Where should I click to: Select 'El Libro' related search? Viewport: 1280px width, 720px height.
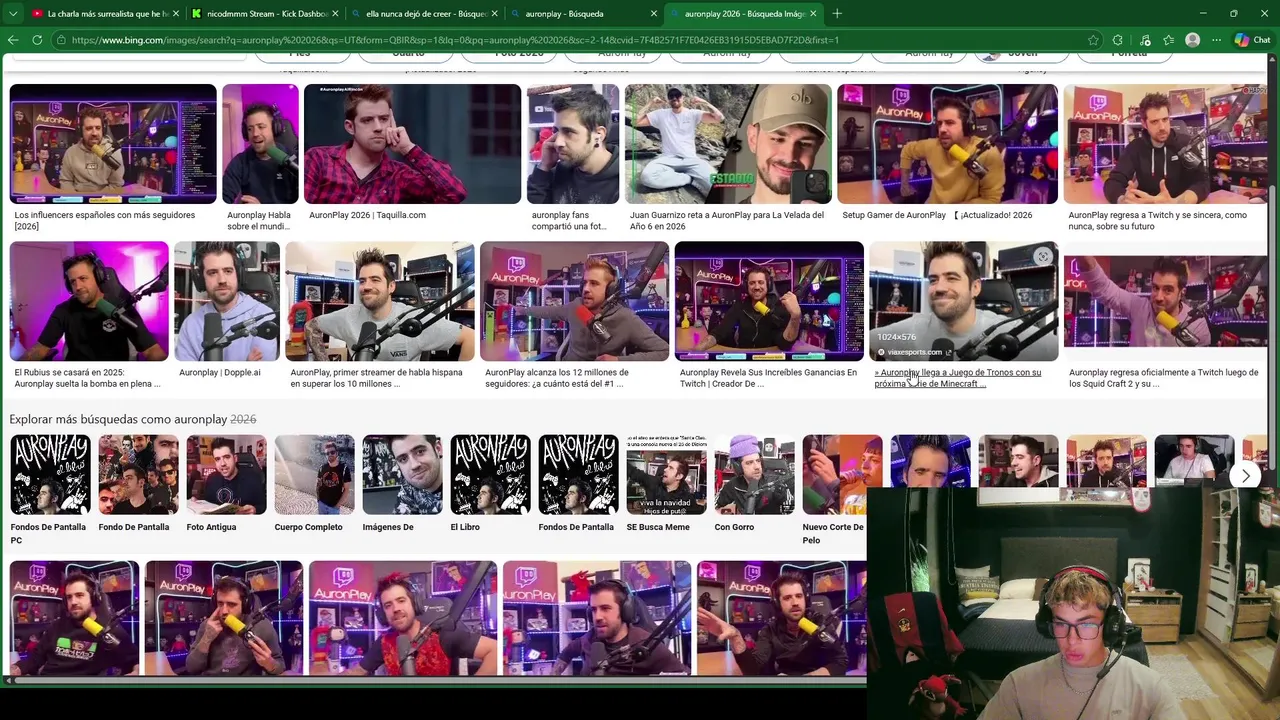(x=490, y=484)
